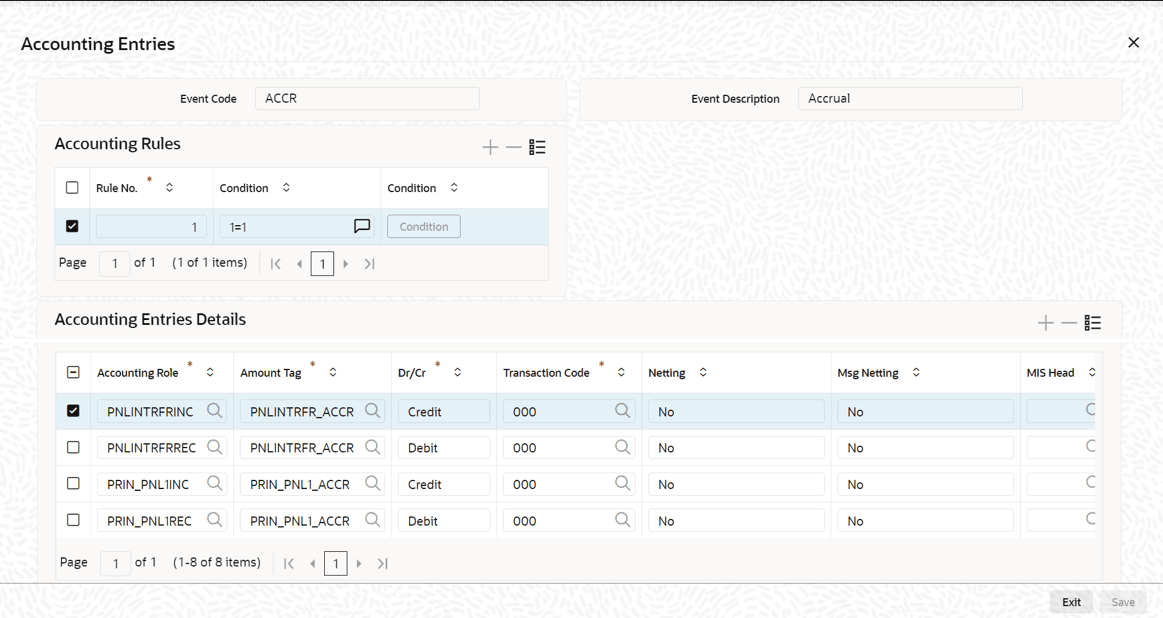The image size is (1163, 618).
Task: Close the Accounting Entries dialog
Action: [1133, 43]
